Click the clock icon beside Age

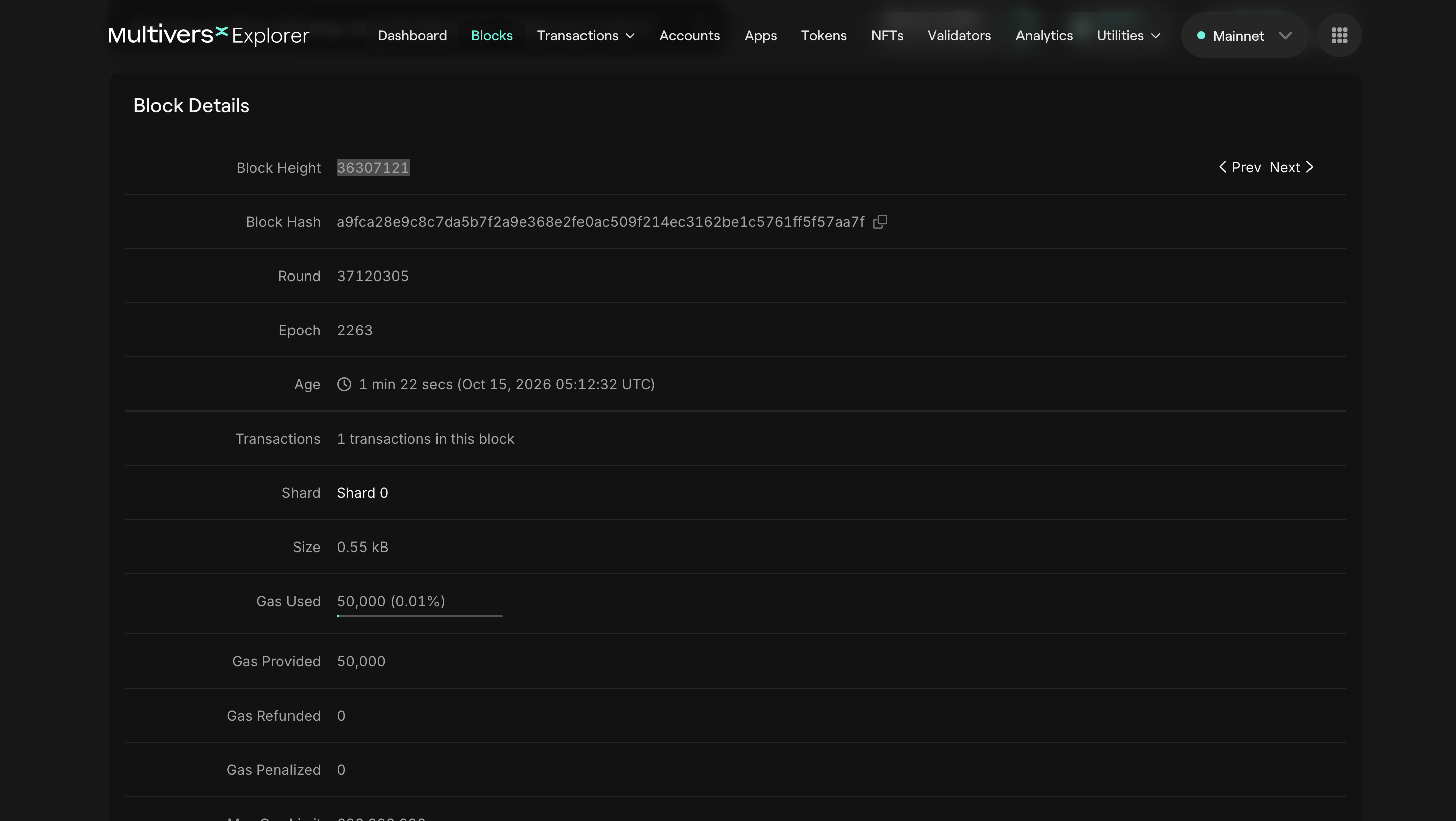pos(344,384)
